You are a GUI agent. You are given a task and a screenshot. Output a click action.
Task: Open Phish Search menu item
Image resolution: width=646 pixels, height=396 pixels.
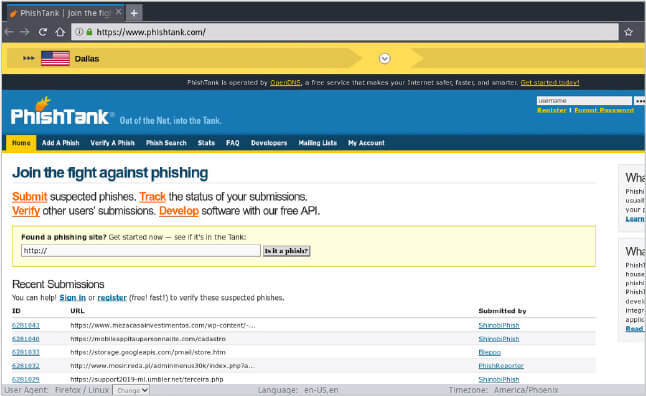166,143
